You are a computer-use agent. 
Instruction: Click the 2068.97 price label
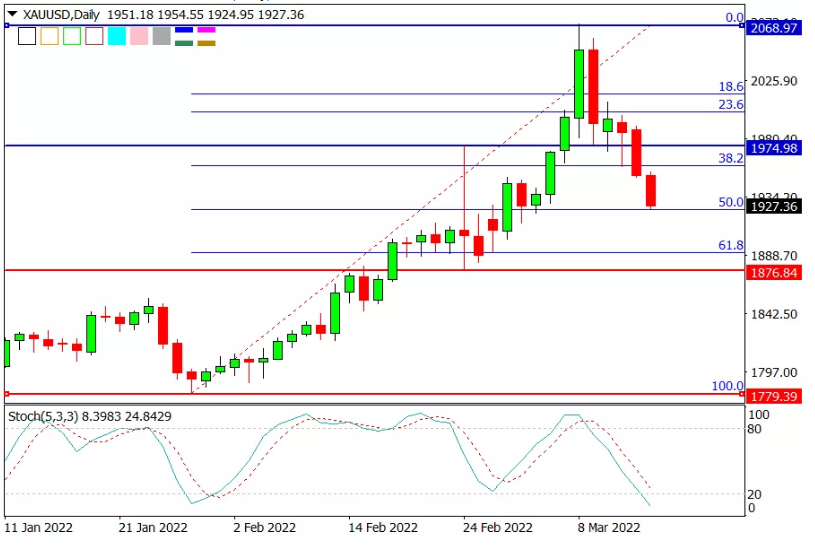tap(774, 28)
